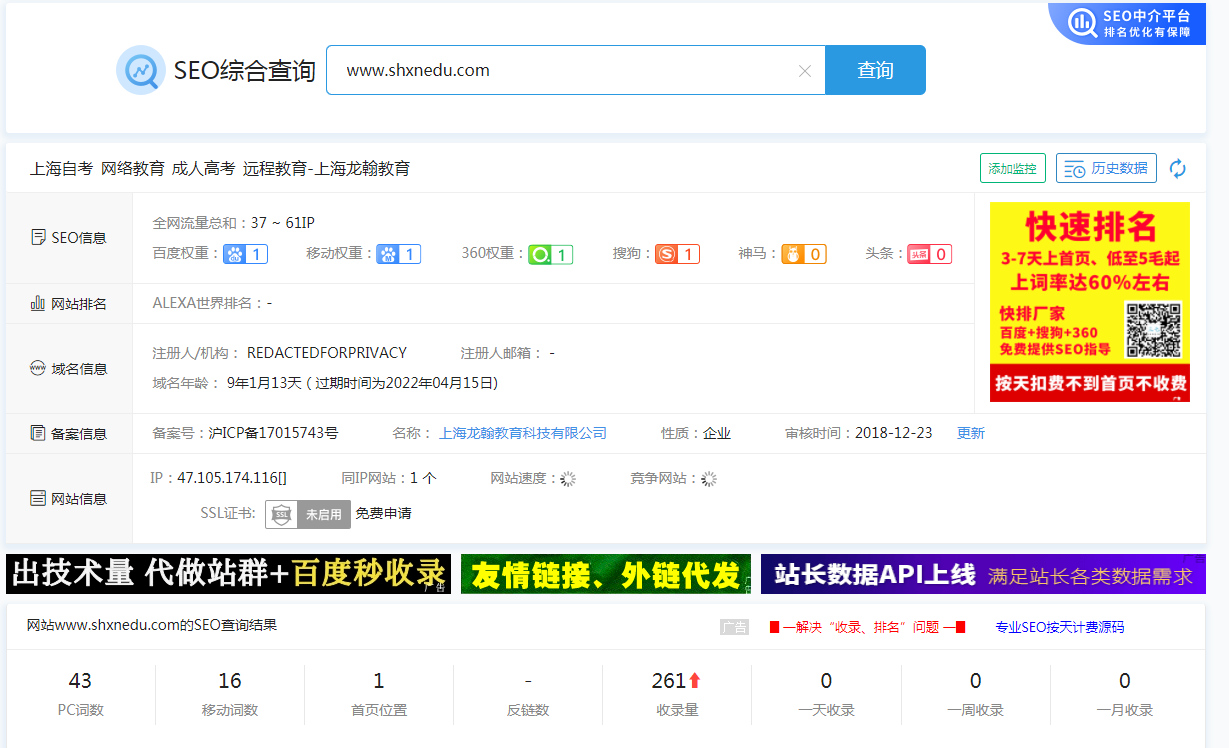Click the 解决收录、排名问题 red ad link
1229x748 pixels.
click(867, 627)
